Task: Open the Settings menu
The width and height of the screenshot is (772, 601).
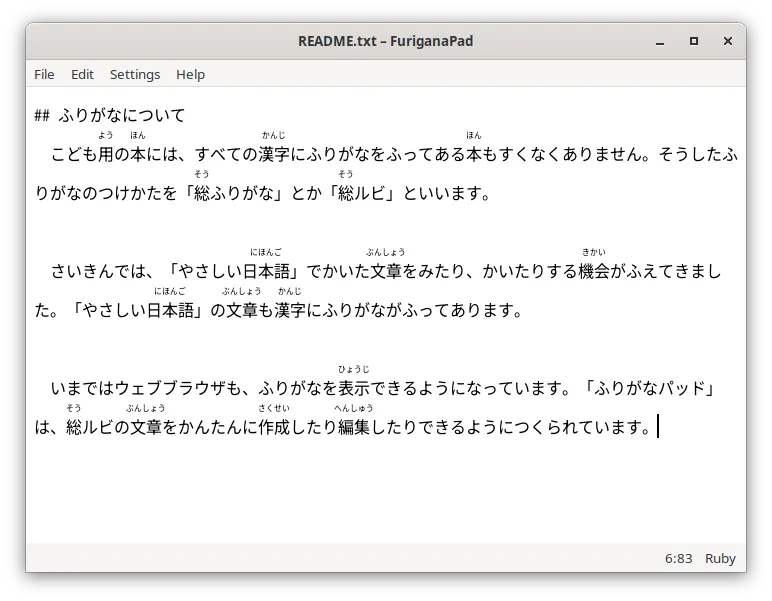Action: pyautogui.click(x=135, y=74)
